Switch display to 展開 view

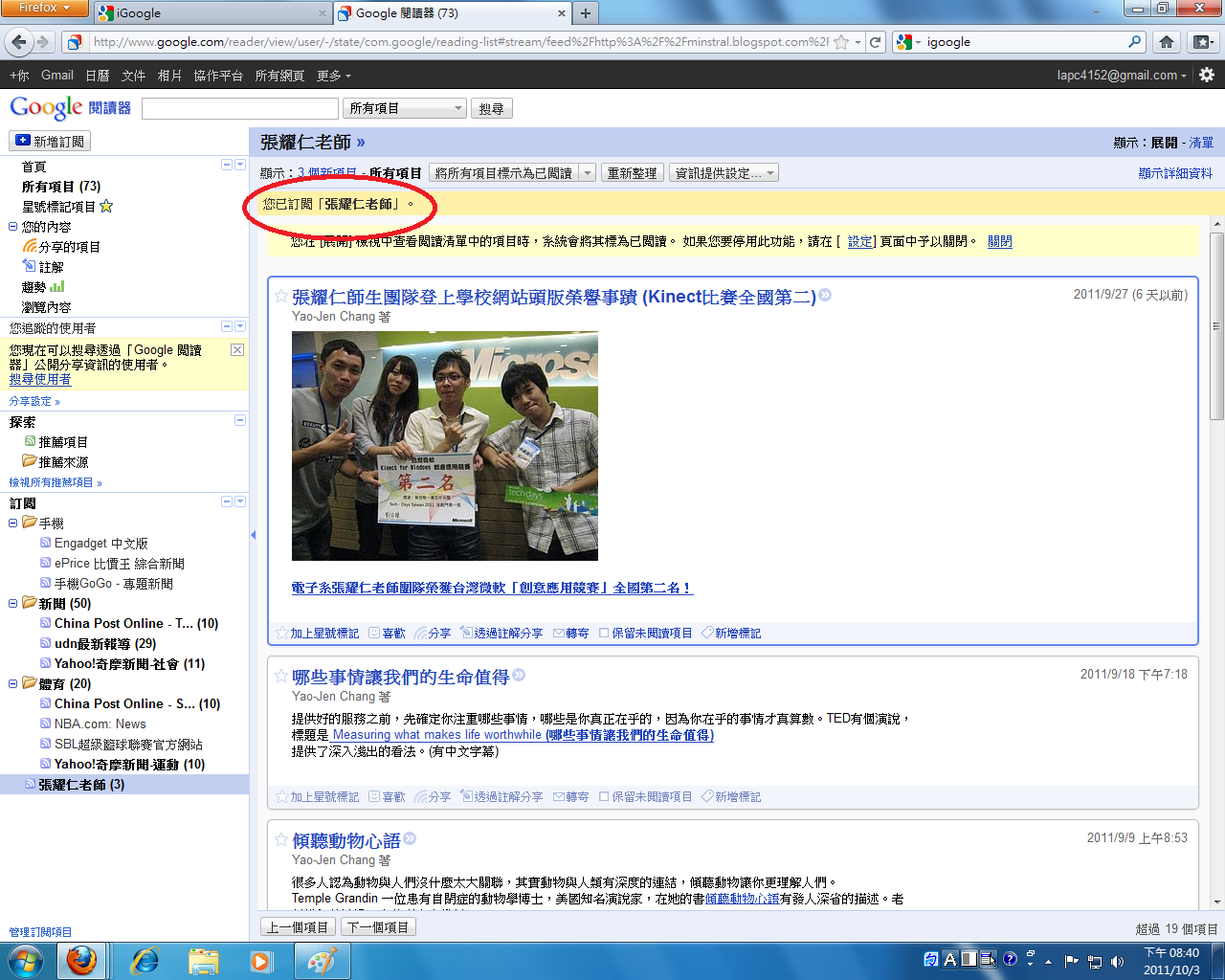1164,143
